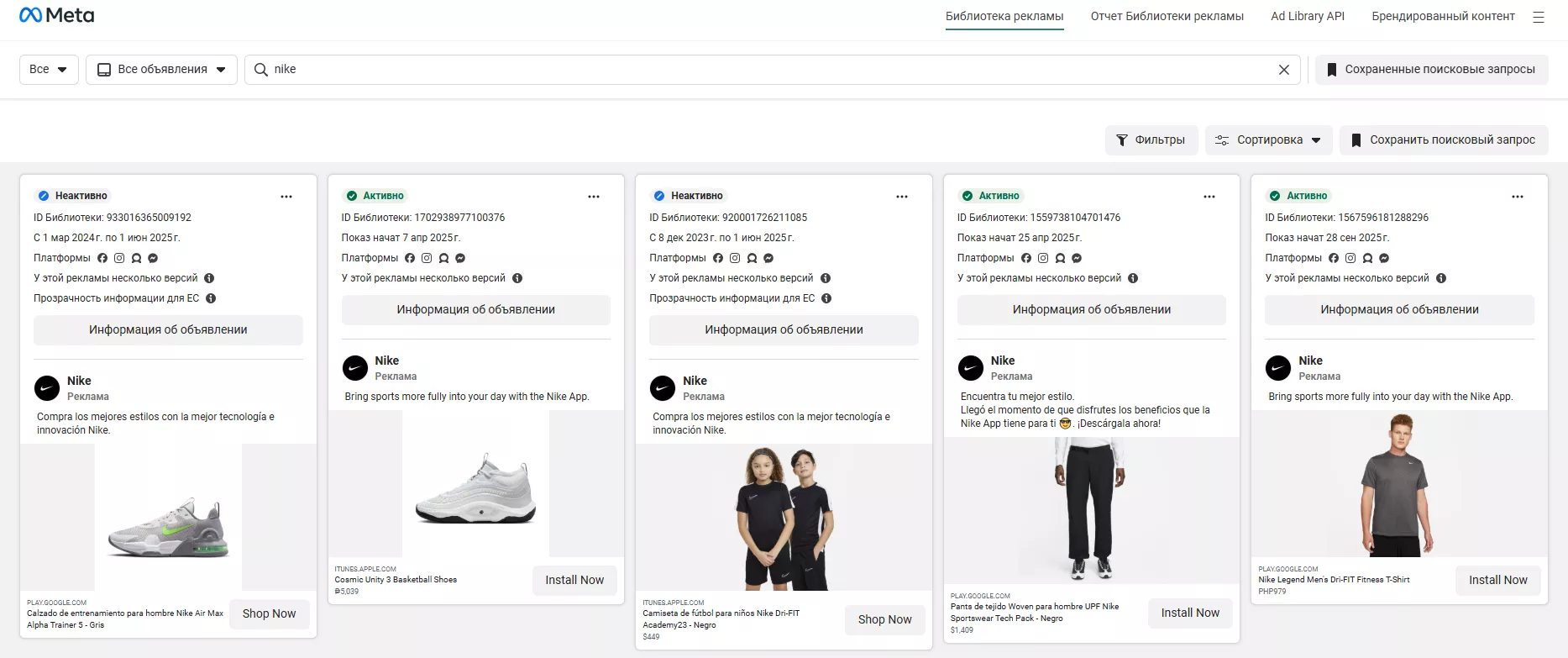1568x658 pixels.
Task: Click EU transparency info icon in ad 933016365009192
Action: pyautogui.click(x=211, y=298)
